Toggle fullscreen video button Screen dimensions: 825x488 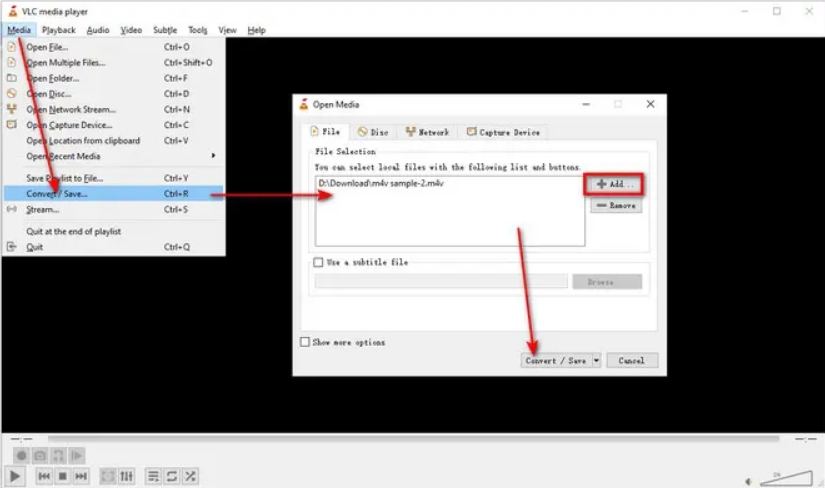pos(108,476)
